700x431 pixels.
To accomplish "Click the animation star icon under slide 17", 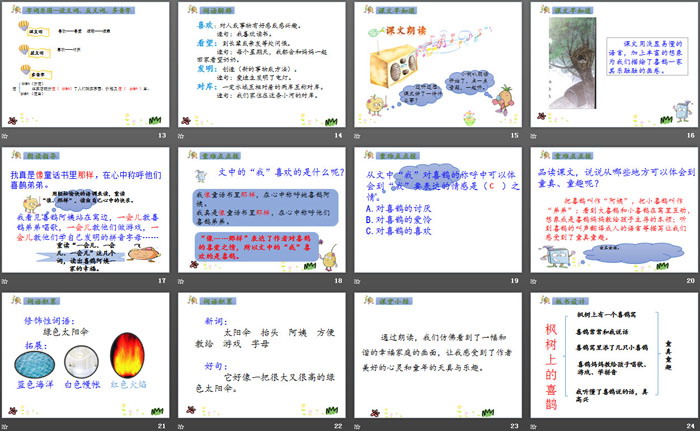I will click(x=5, y=281).
